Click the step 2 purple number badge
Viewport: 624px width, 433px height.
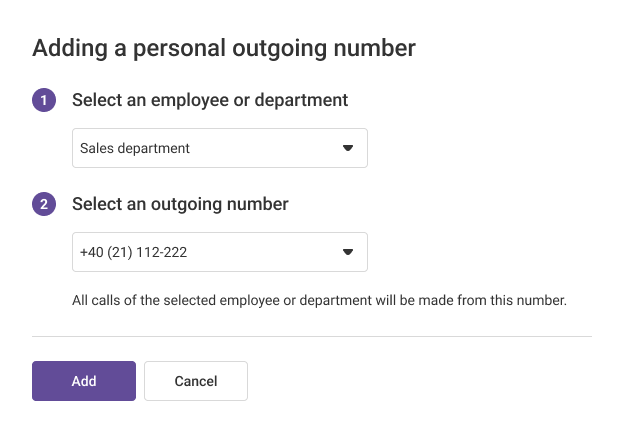44,204
